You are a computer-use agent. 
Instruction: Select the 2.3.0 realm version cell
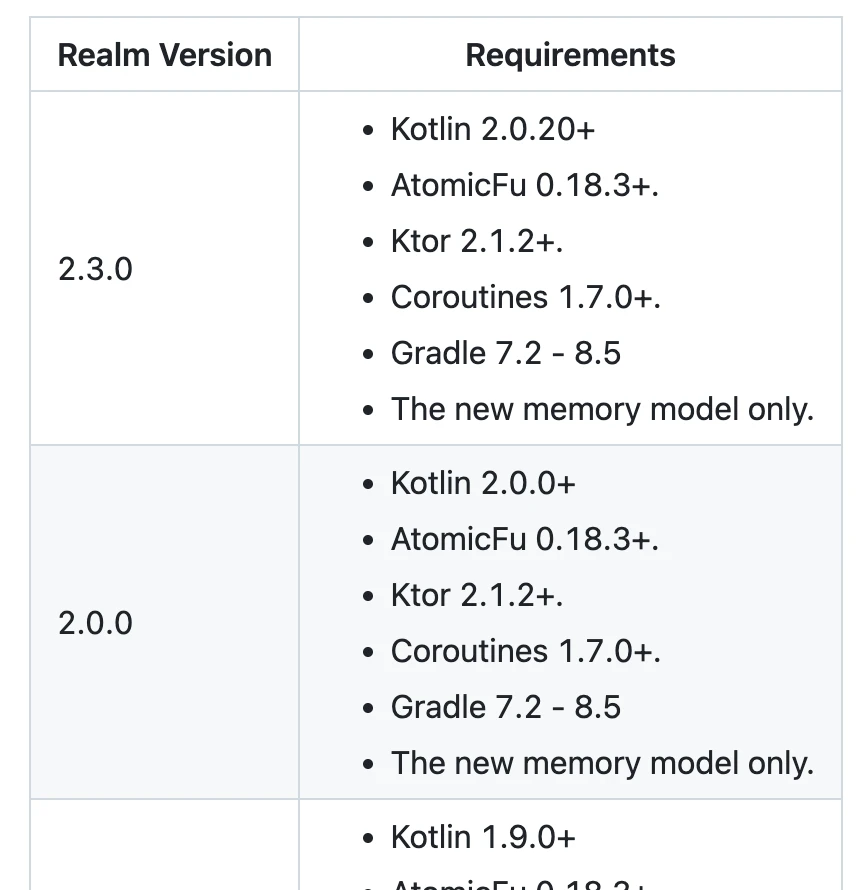pyautogui.click(x=96, y=269)
